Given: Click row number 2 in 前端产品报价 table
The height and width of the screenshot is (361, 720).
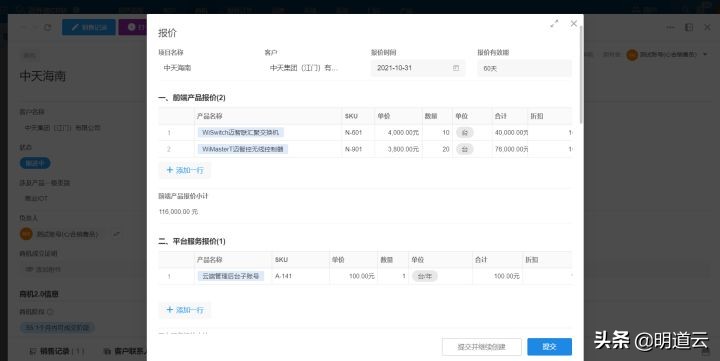Looking at the screenshot, I should pyautogui.click(x=169, y=149).
